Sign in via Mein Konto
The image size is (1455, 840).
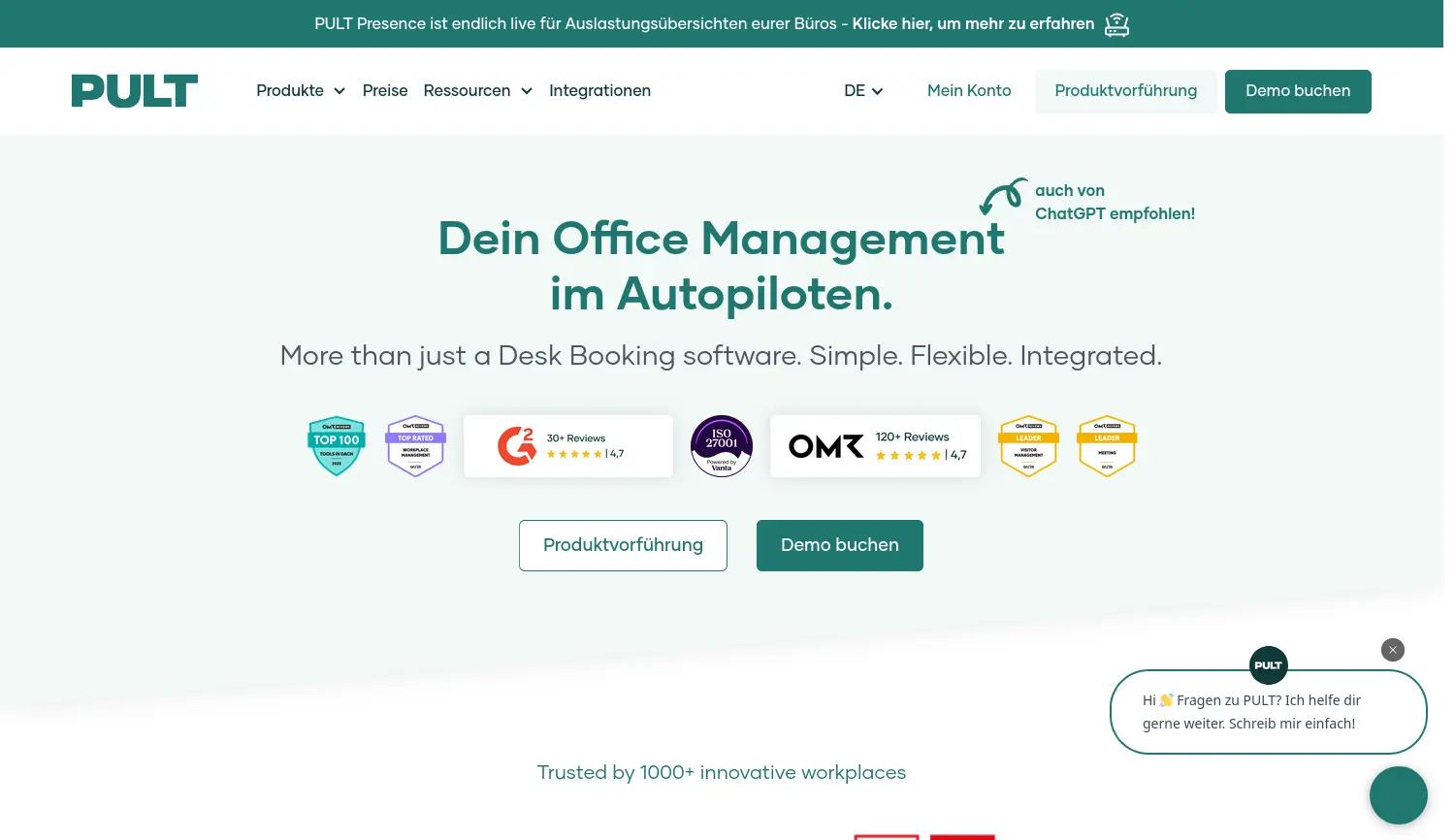(x=969, y=90)
